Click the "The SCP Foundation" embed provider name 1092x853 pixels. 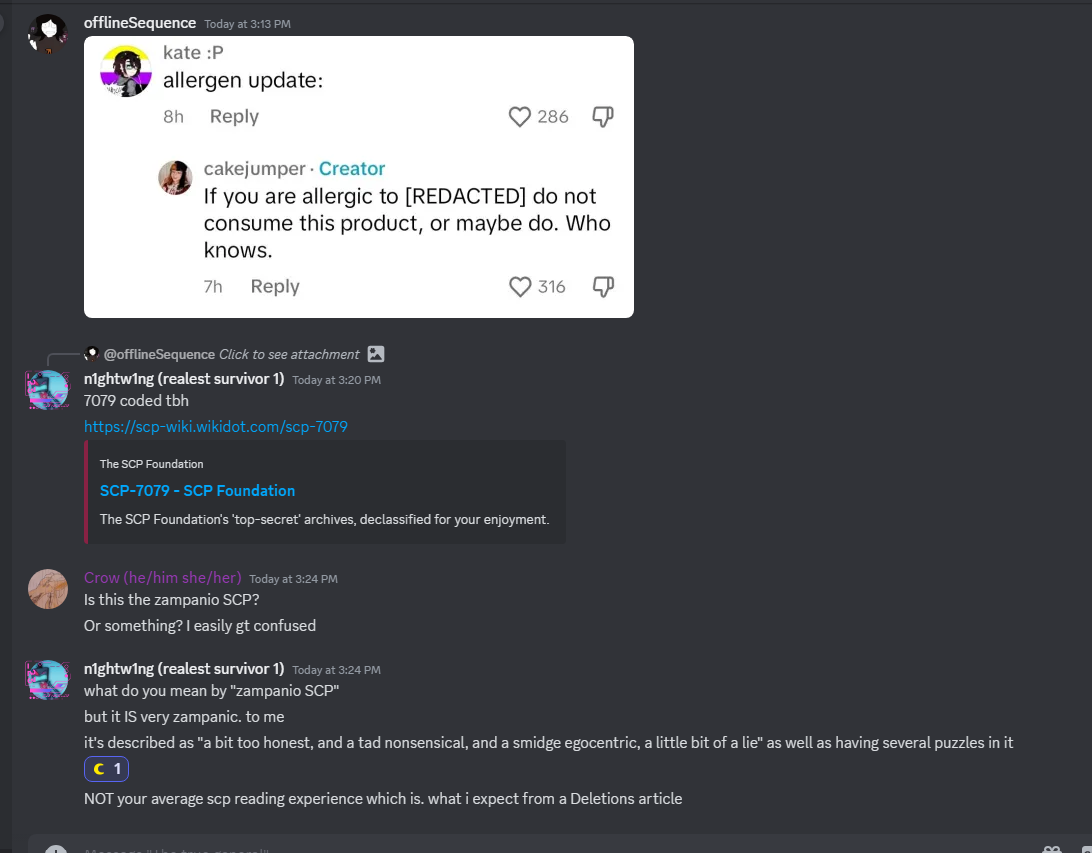151,464
